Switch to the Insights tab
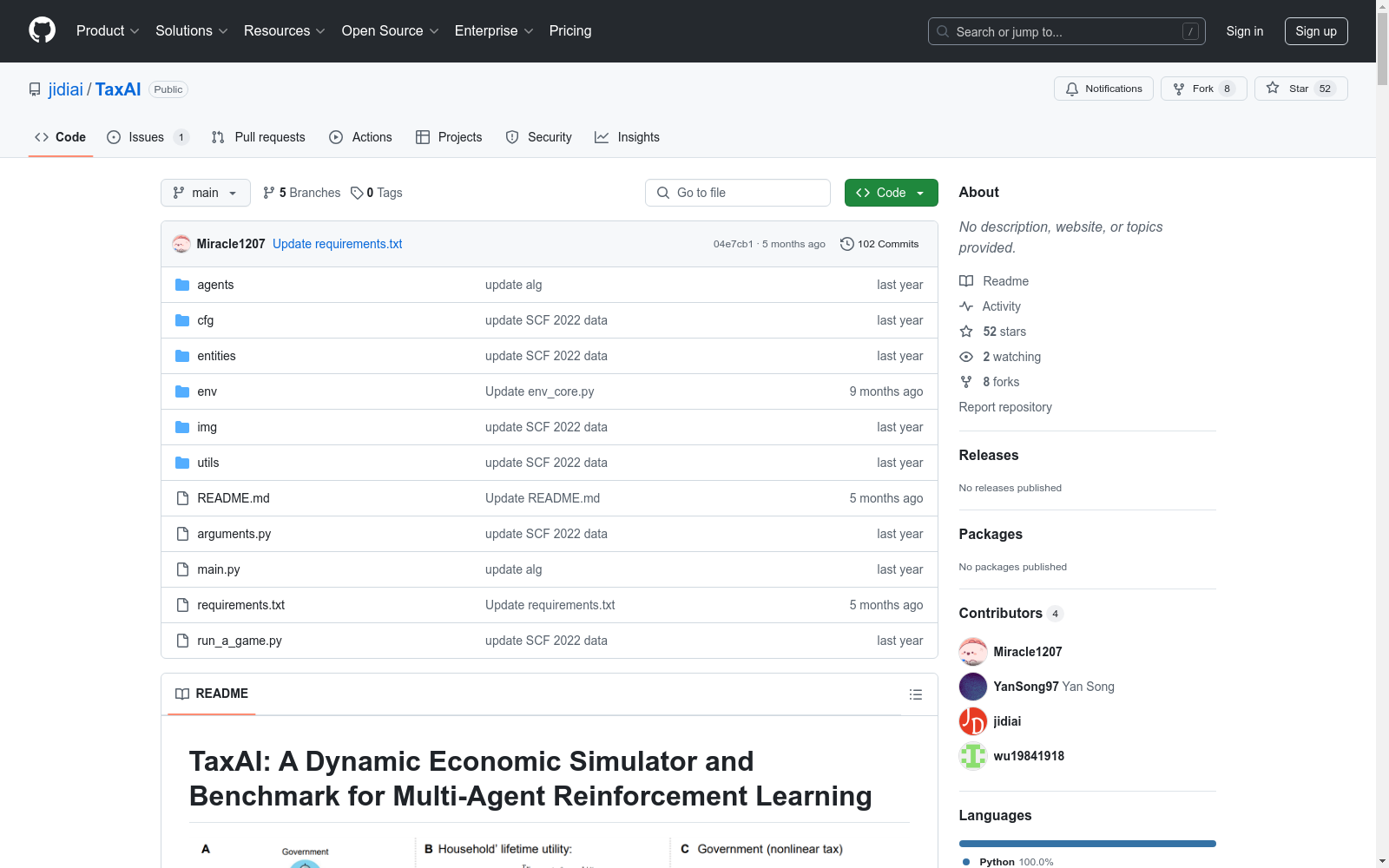The image size is (1389, 868). click(x=627, y=137)
